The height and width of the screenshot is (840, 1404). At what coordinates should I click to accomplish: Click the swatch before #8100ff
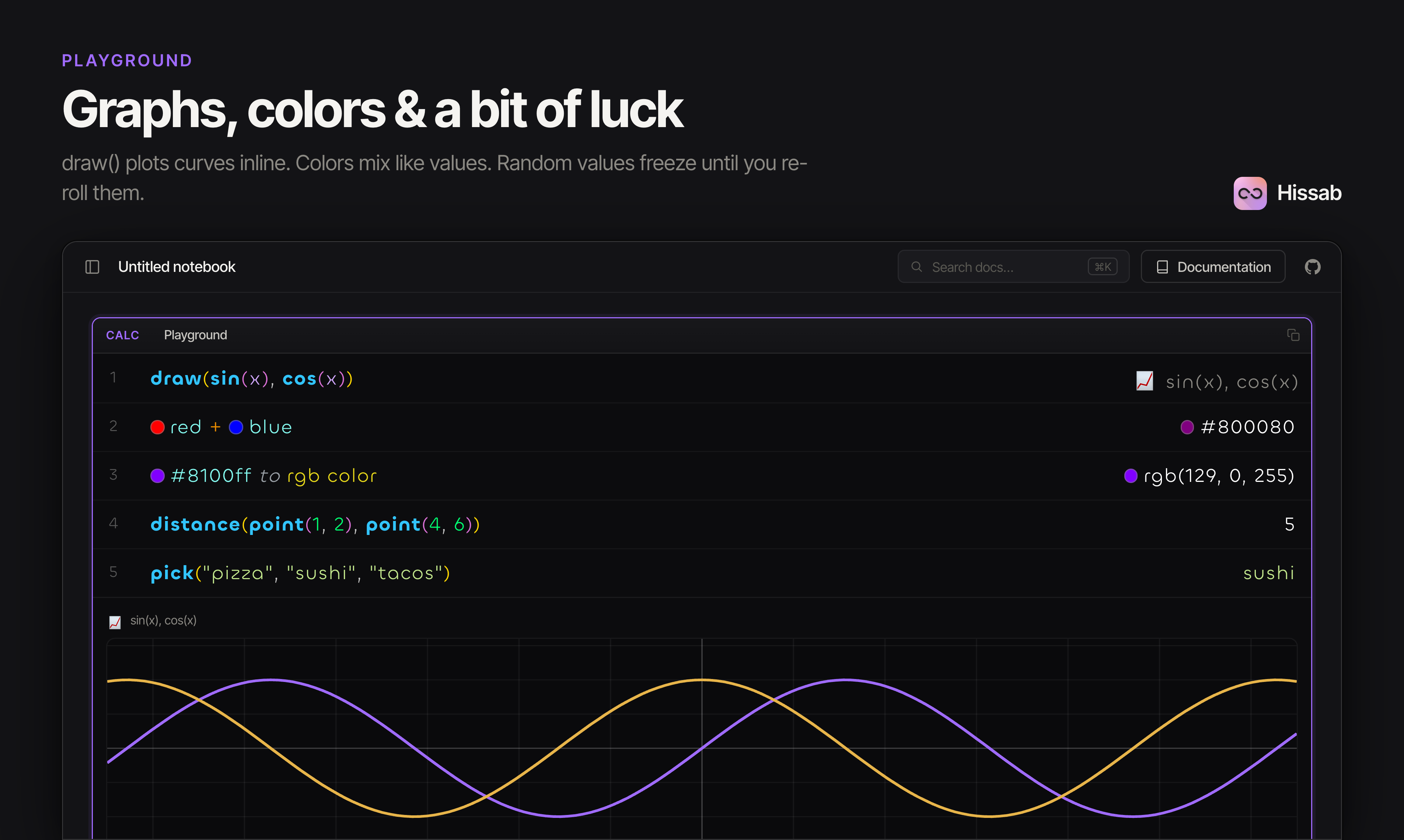point(157,476)
